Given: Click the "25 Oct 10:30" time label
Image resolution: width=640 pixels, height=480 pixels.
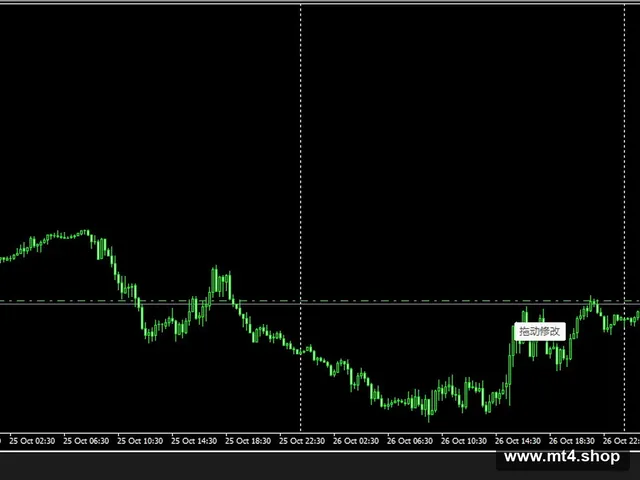Looking at the screenshot, I should 140,441.
